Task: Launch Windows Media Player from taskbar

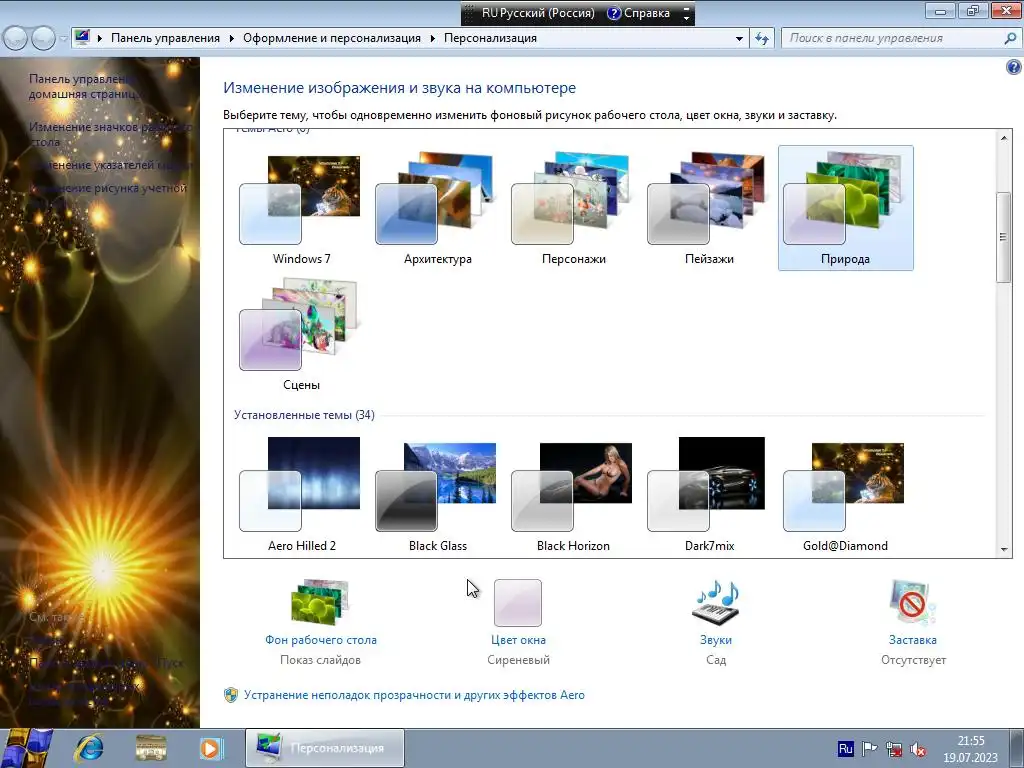Action: click(211, 748)
